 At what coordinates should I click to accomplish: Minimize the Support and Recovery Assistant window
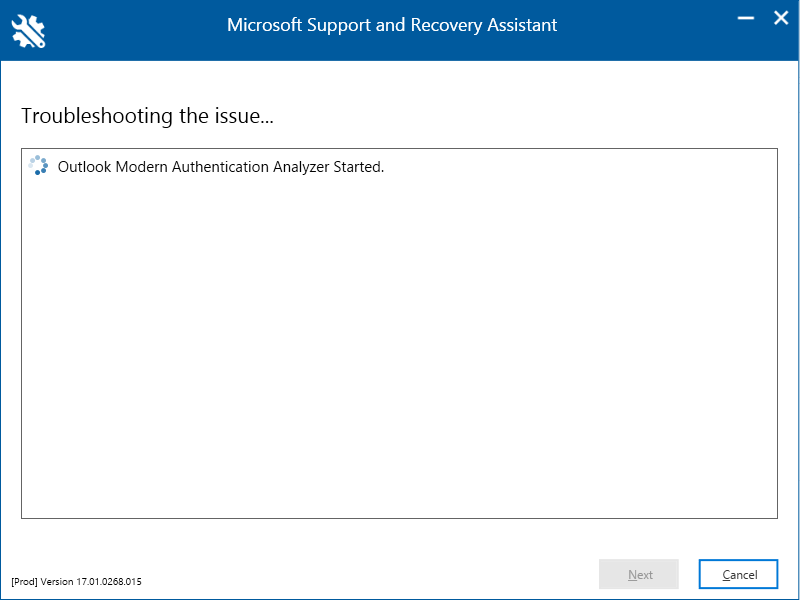pyautogui.click(x=745, y=18)
